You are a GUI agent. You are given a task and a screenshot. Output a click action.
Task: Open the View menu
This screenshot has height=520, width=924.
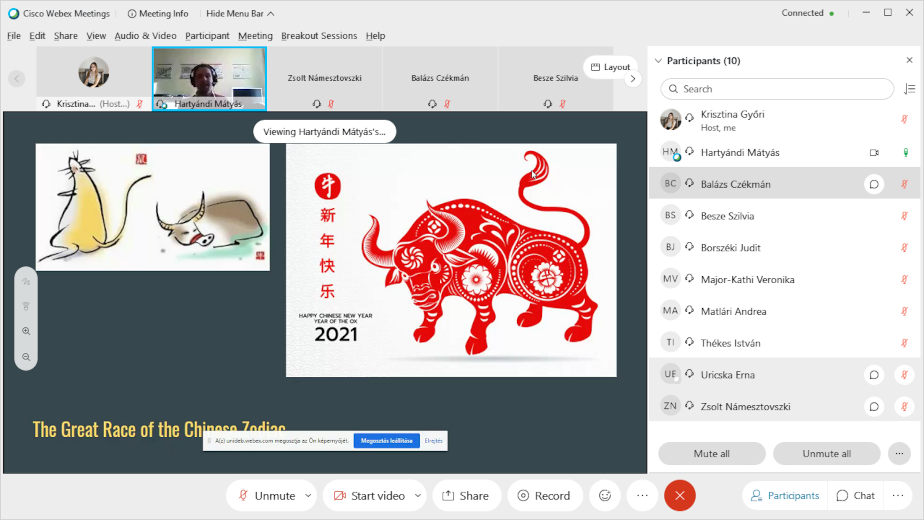(96, 36)
